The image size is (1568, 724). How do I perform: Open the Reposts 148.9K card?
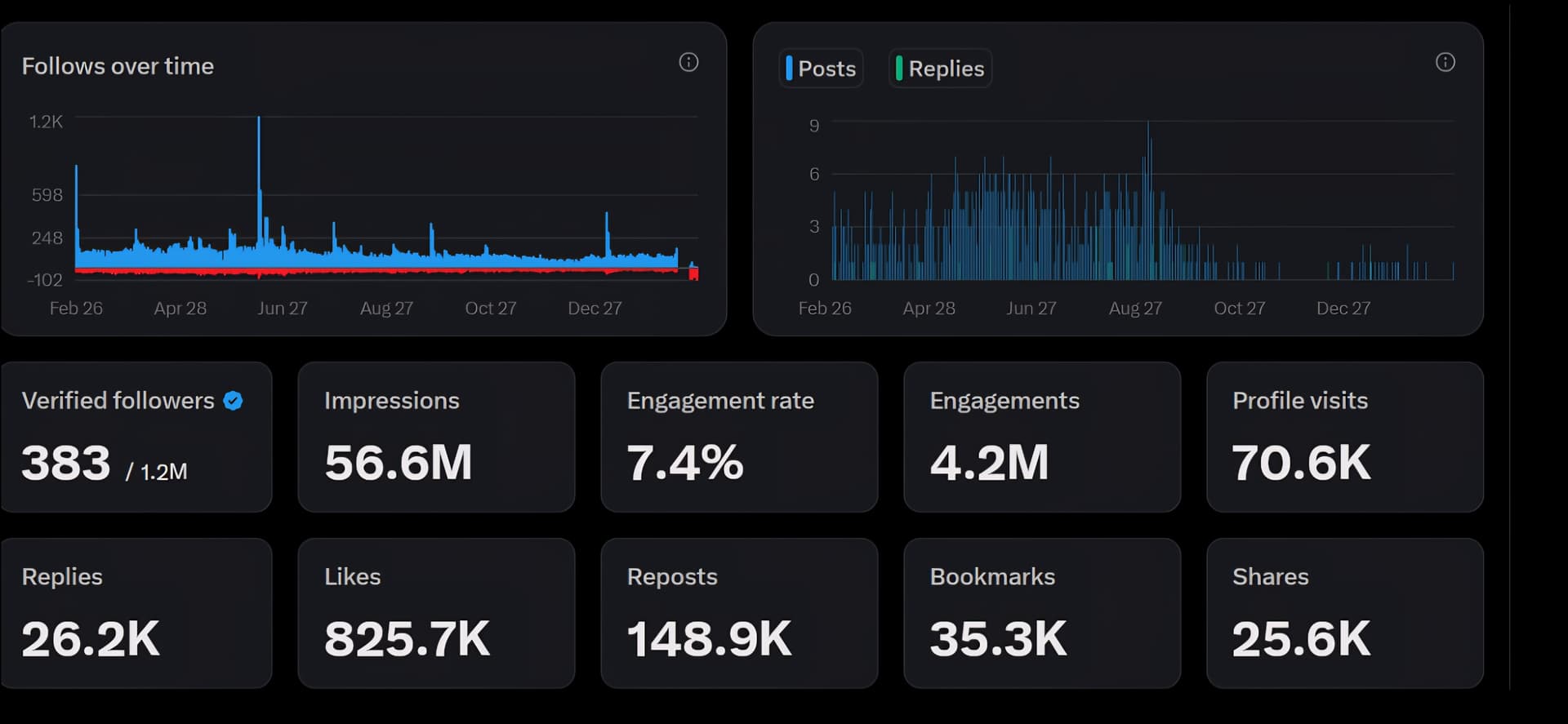pos(739,613)
